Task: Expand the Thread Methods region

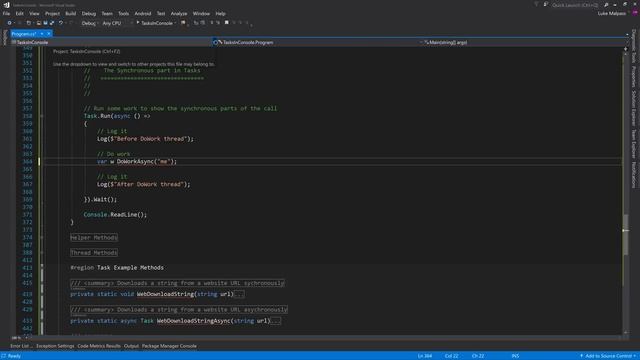Action: pos(42,253)
